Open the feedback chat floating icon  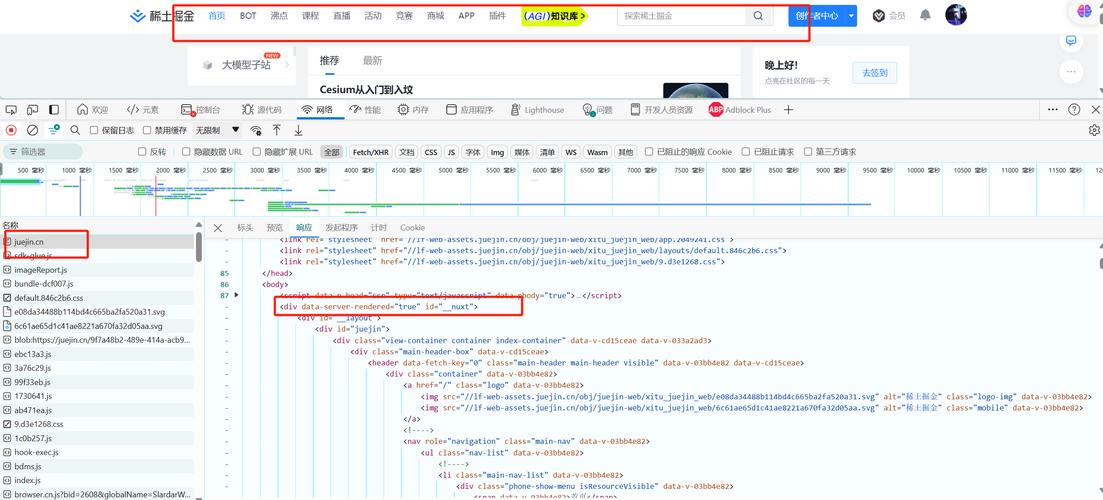1071,40
